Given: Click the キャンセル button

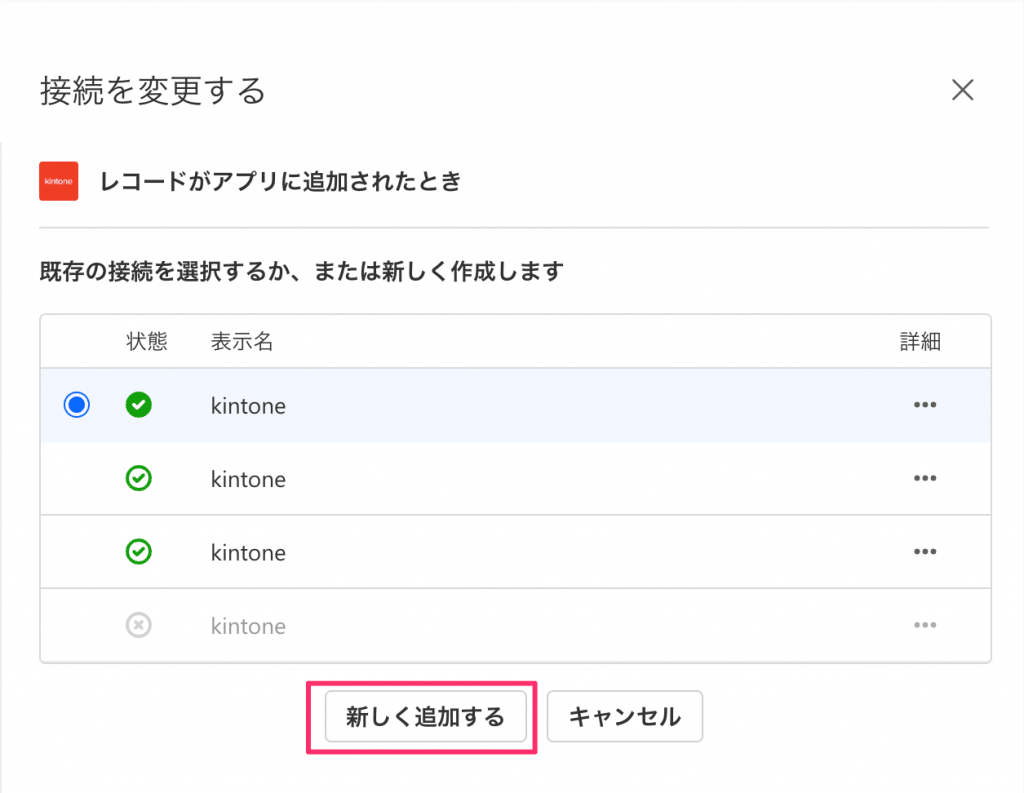Looking at the screenshot, I should tap(625, 717).
